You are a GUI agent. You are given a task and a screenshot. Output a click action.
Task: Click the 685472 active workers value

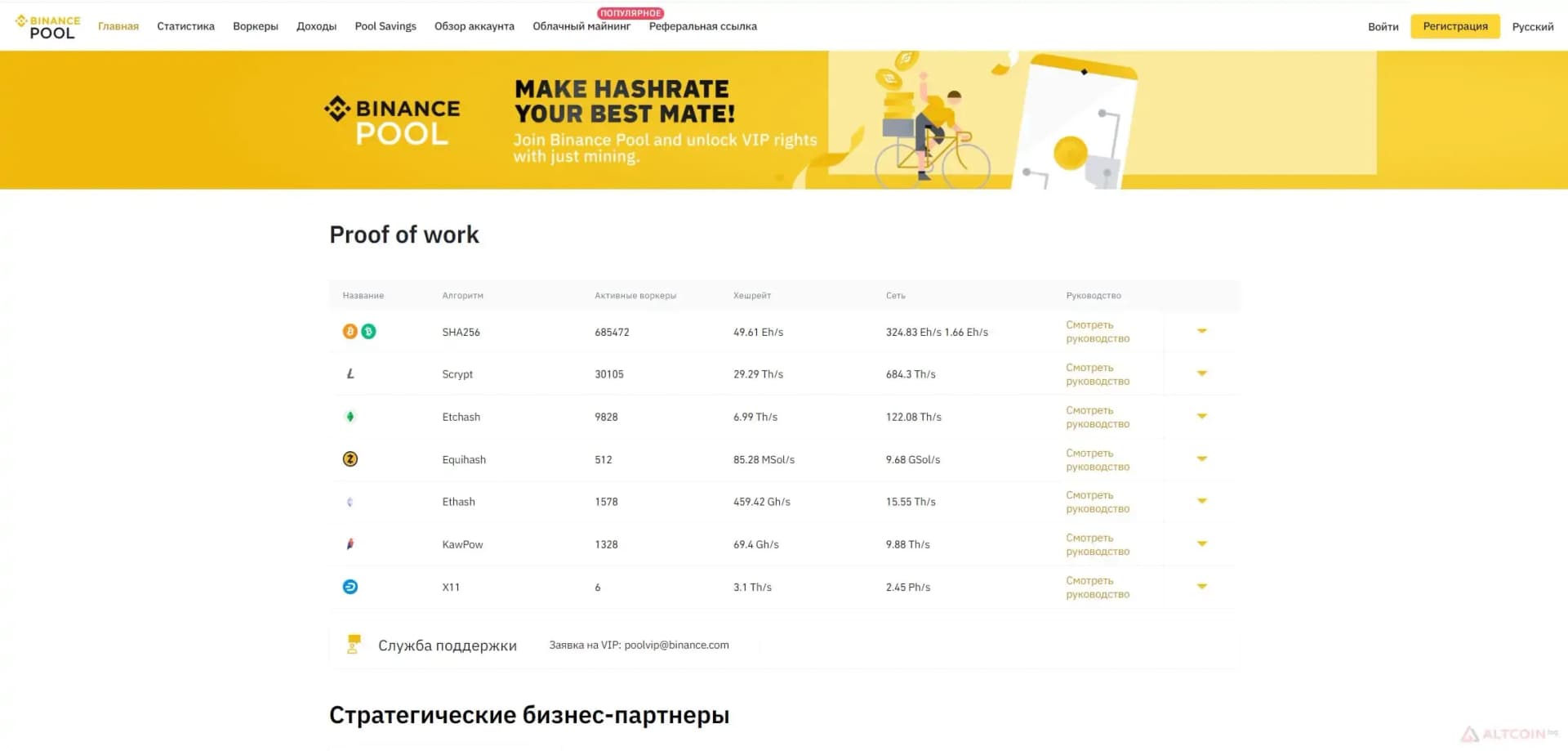tap(612, 332)
